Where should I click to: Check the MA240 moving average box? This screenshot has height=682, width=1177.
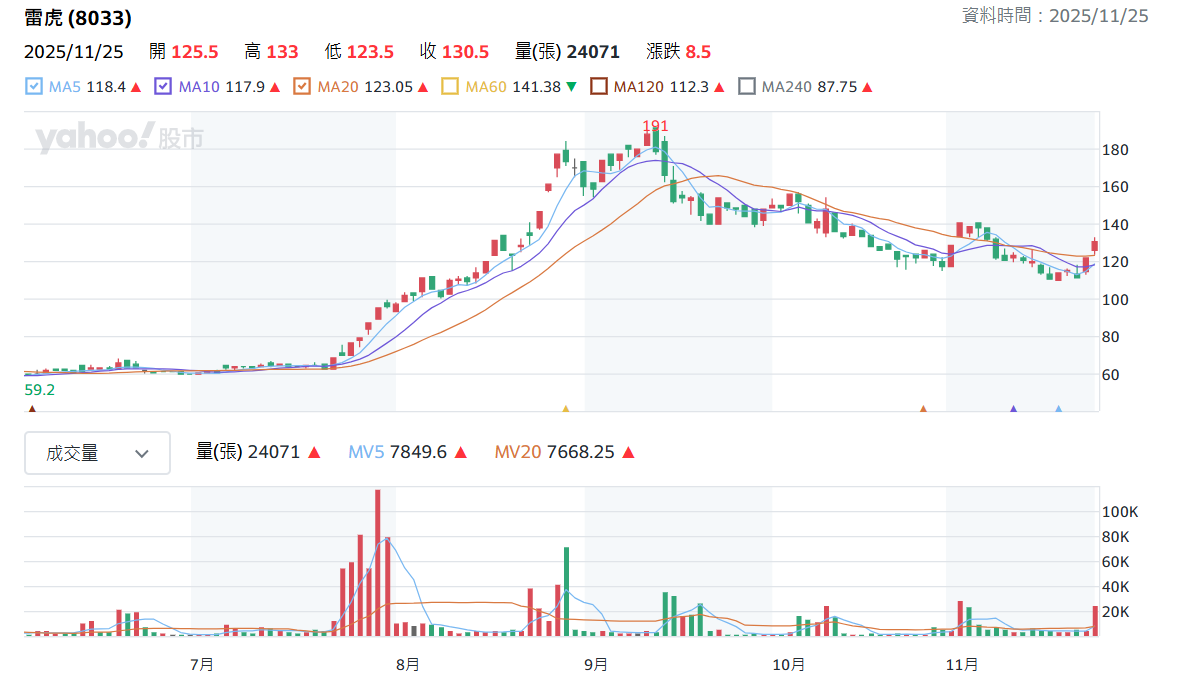tap(746, 86)
